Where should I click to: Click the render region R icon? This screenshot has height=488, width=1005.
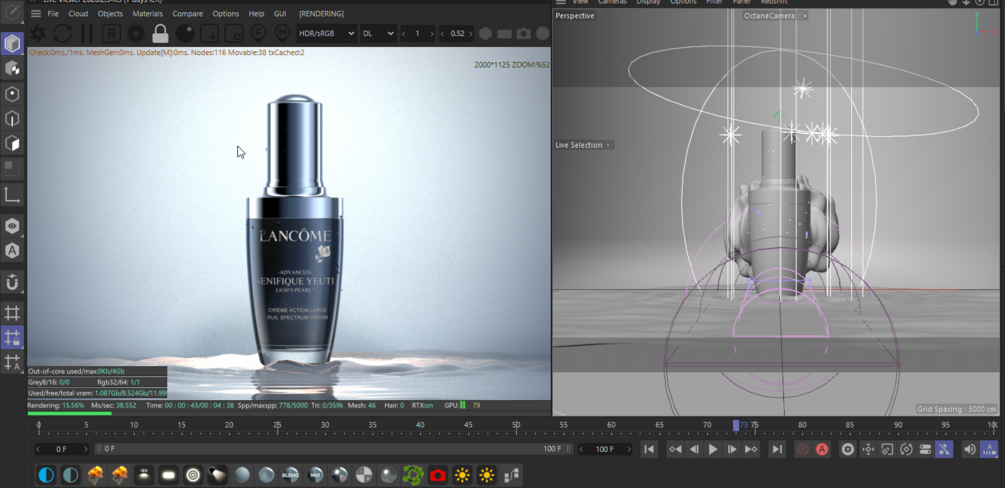(x=112, y=33)
